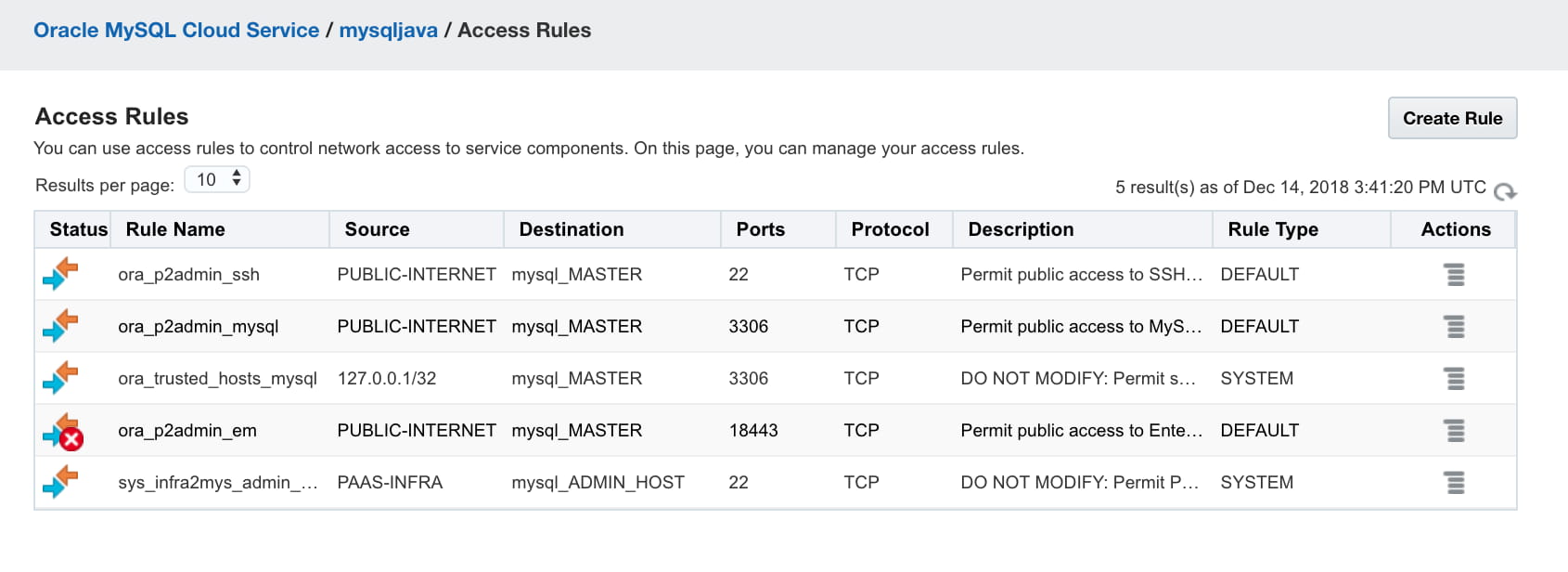
Task: Sort by Source column header
Action: tap(377, 229)
